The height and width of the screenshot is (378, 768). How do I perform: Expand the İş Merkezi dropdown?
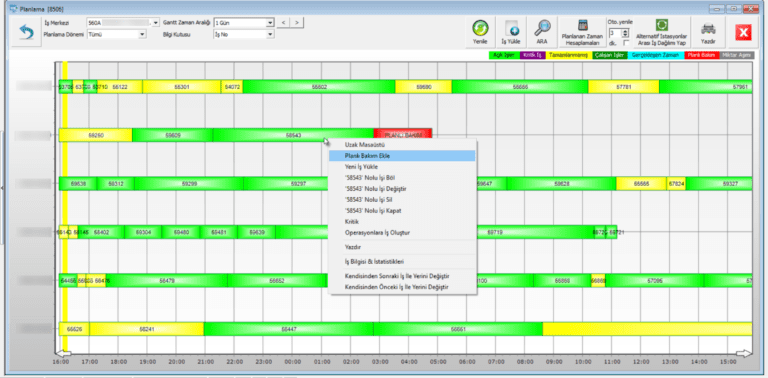[x=156, y=23]
